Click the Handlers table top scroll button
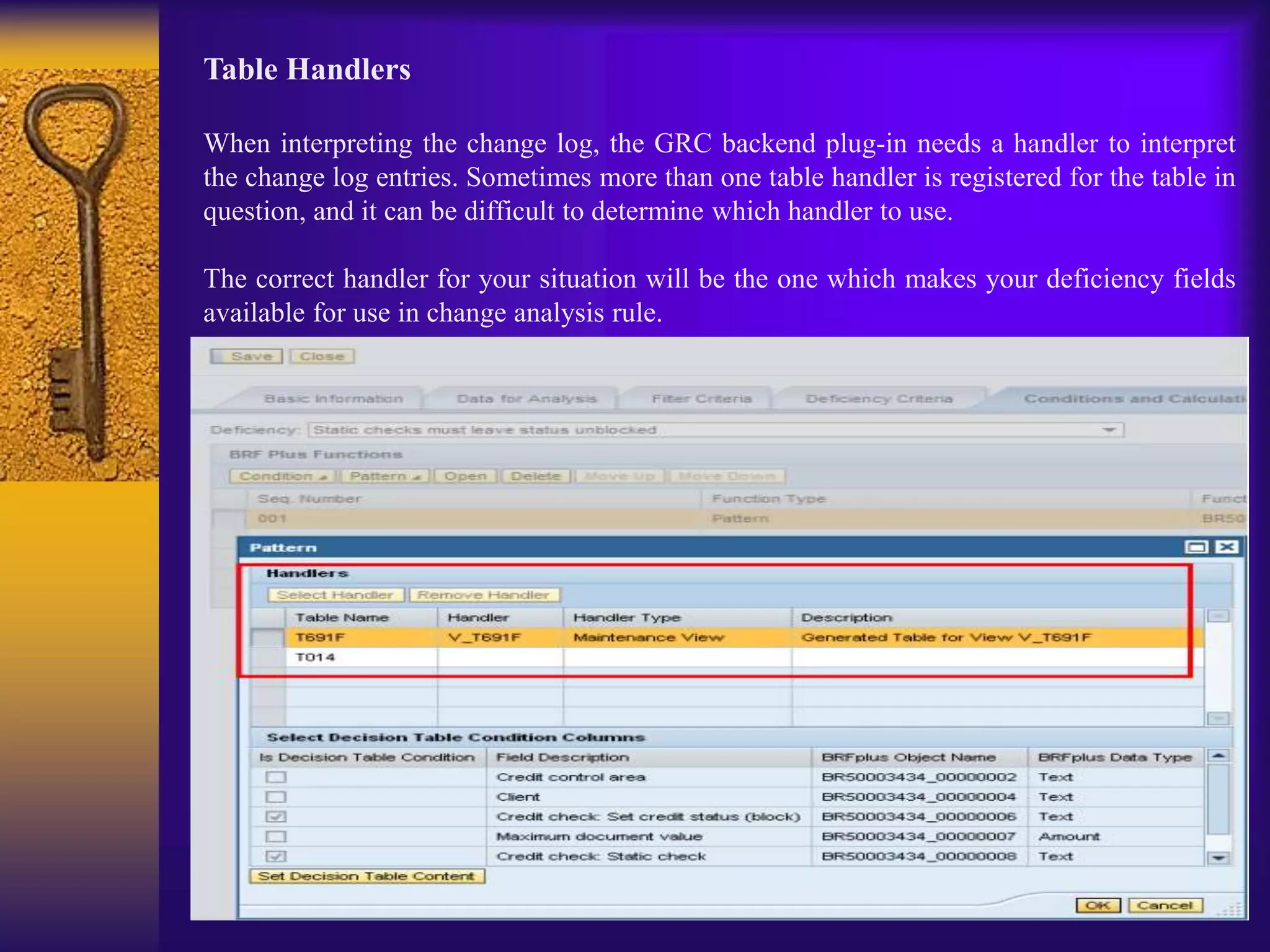 [x=1219, y=616]
